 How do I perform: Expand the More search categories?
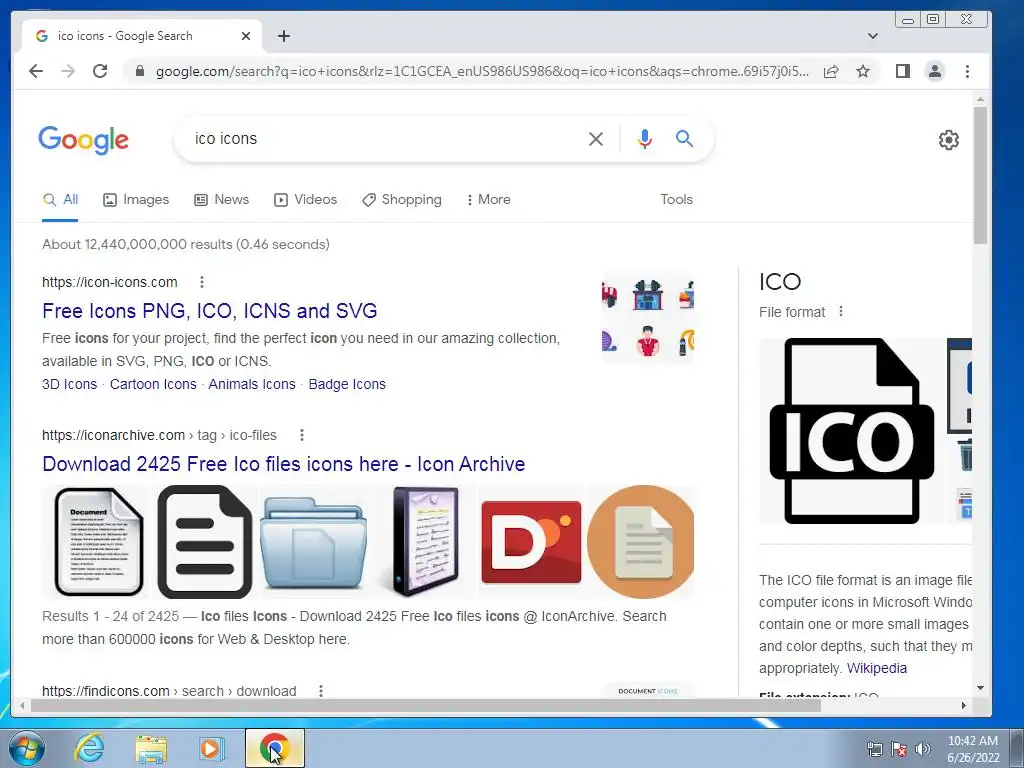coord(488,200)
